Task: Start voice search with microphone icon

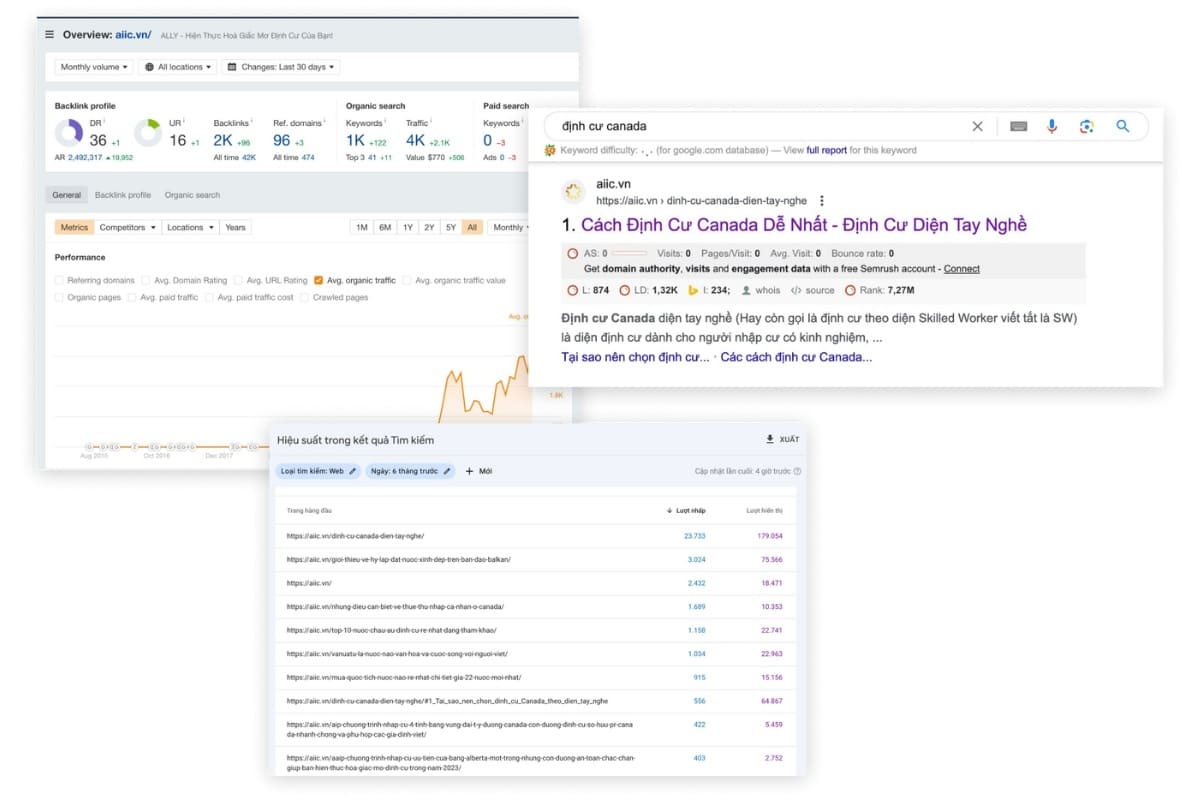Action: click(1052, 126)
